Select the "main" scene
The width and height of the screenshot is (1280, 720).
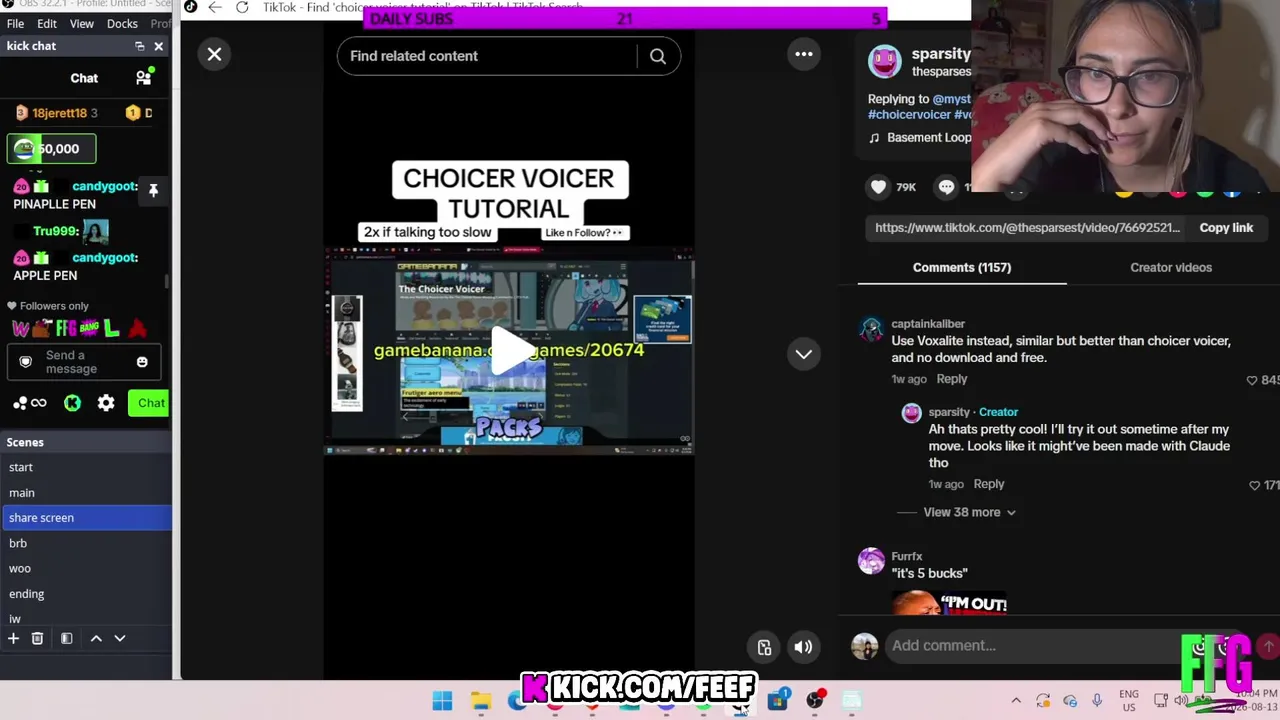tap(86, 493)
